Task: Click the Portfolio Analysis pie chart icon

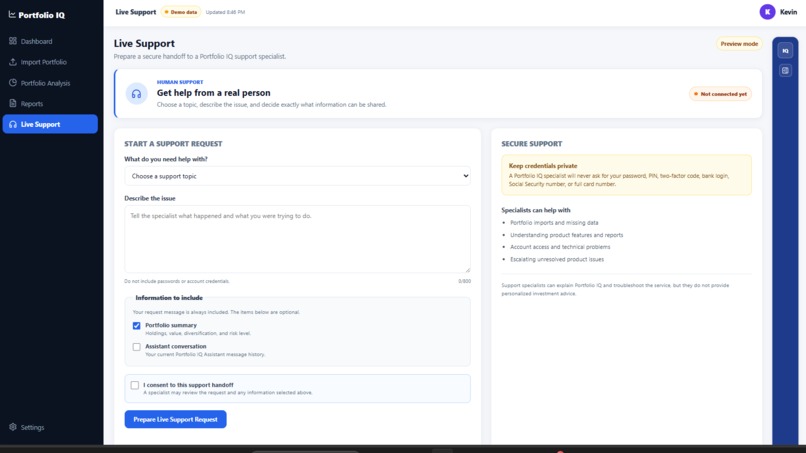Action: point(13,82)
